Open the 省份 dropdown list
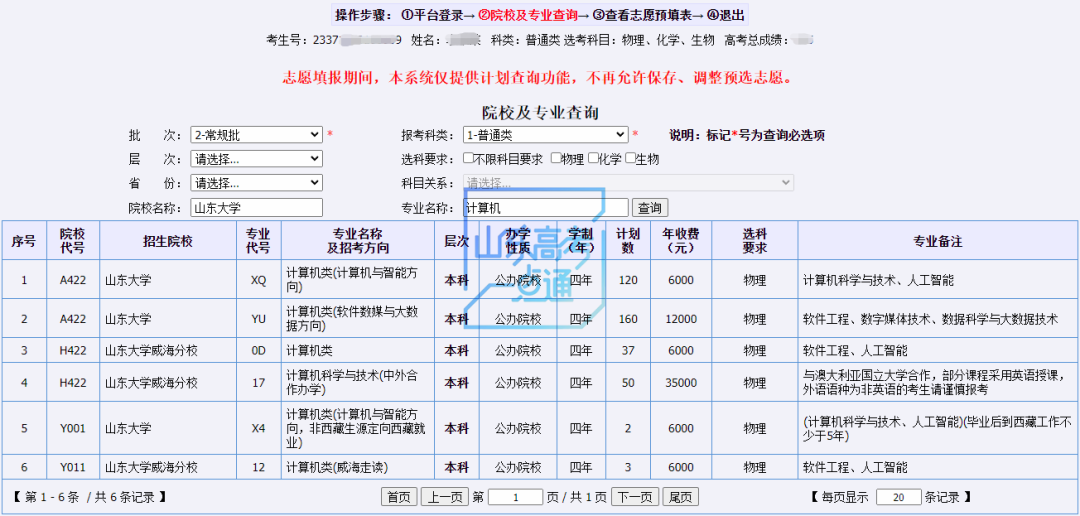 (257, 183)
